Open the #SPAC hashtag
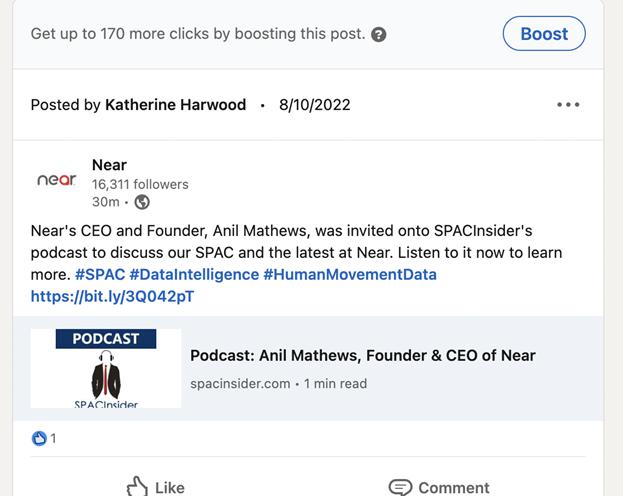The height and width of the screenshot is (496, 623). pos(99,274)
